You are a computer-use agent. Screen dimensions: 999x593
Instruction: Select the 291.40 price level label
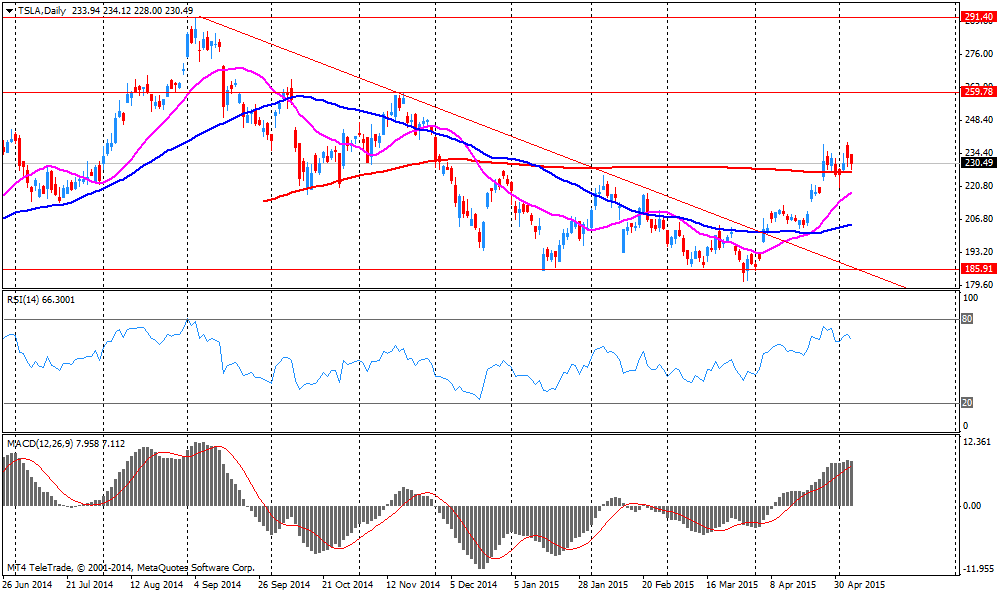click(979, 17)
